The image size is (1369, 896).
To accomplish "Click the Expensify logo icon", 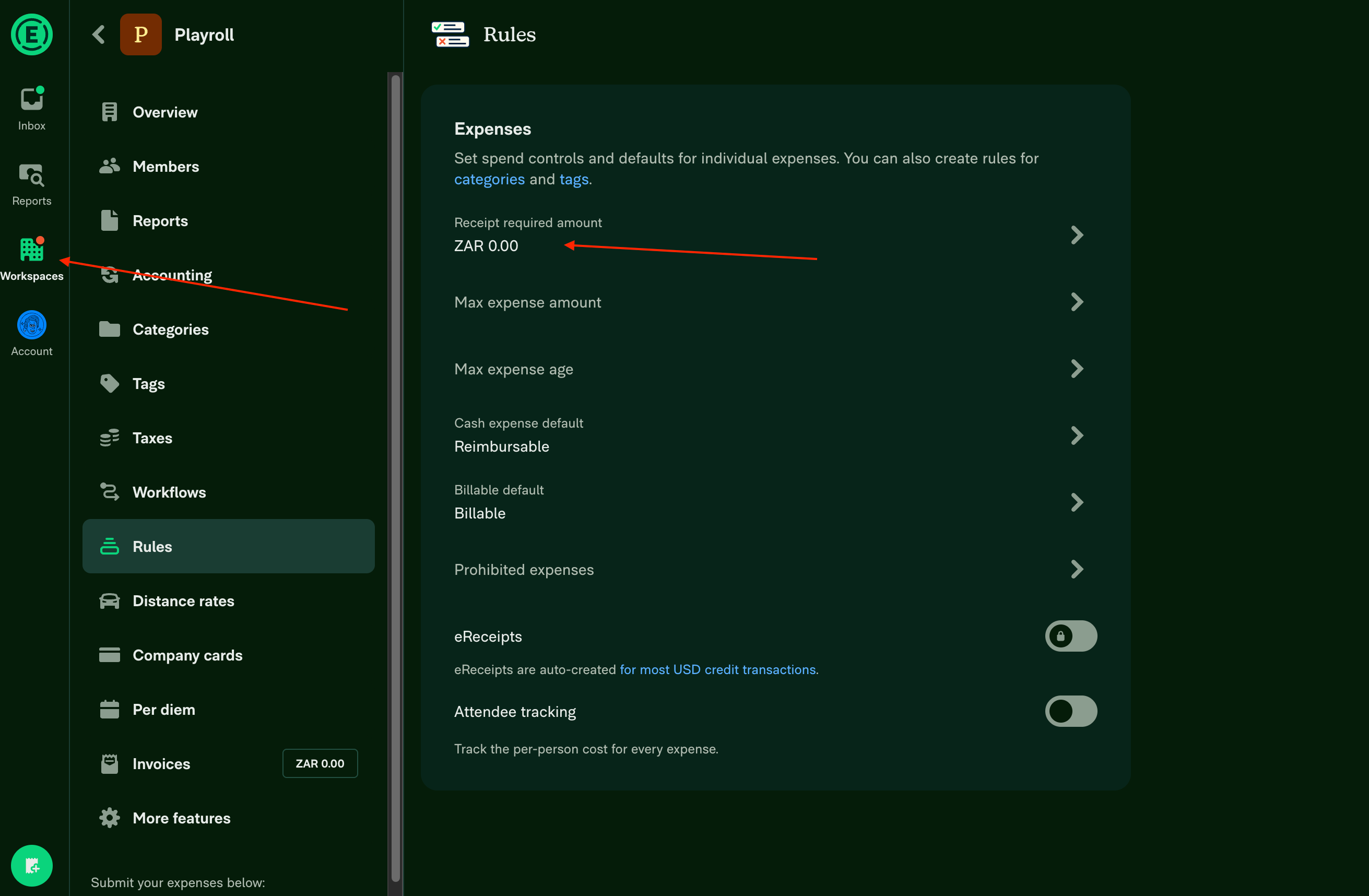I will pos(32,34).
